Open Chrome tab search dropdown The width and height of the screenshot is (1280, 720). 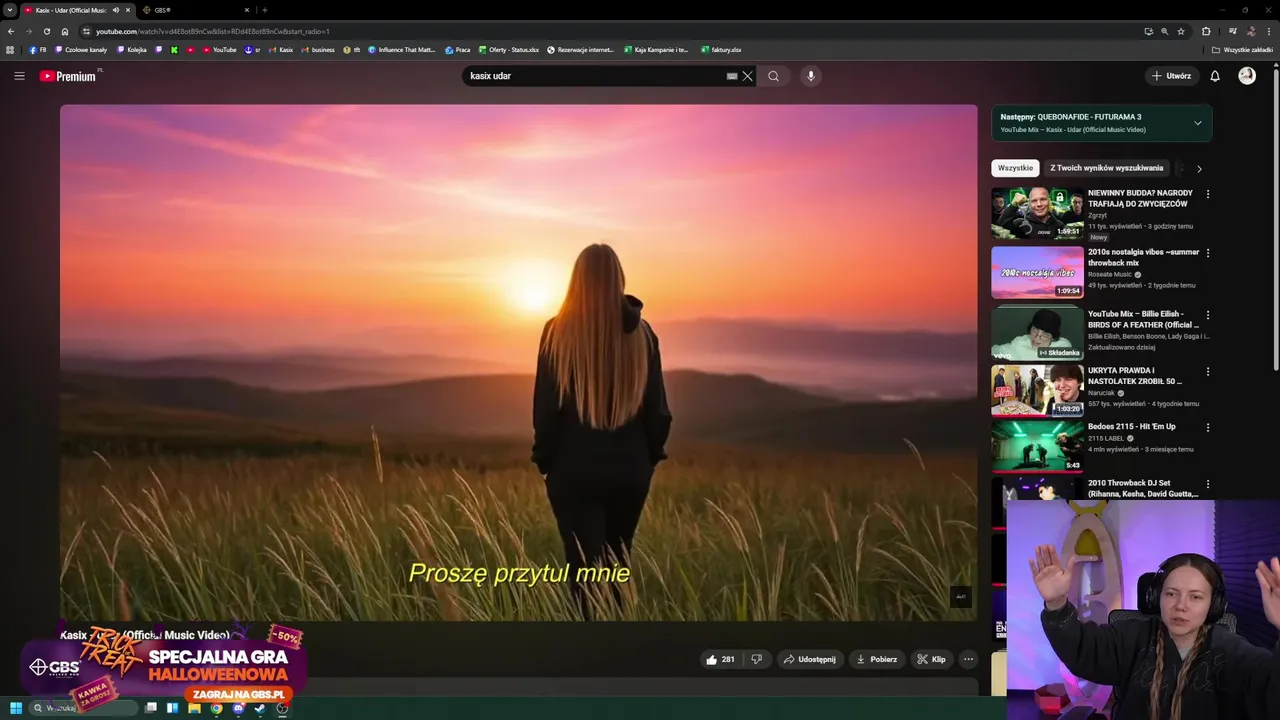9,10
